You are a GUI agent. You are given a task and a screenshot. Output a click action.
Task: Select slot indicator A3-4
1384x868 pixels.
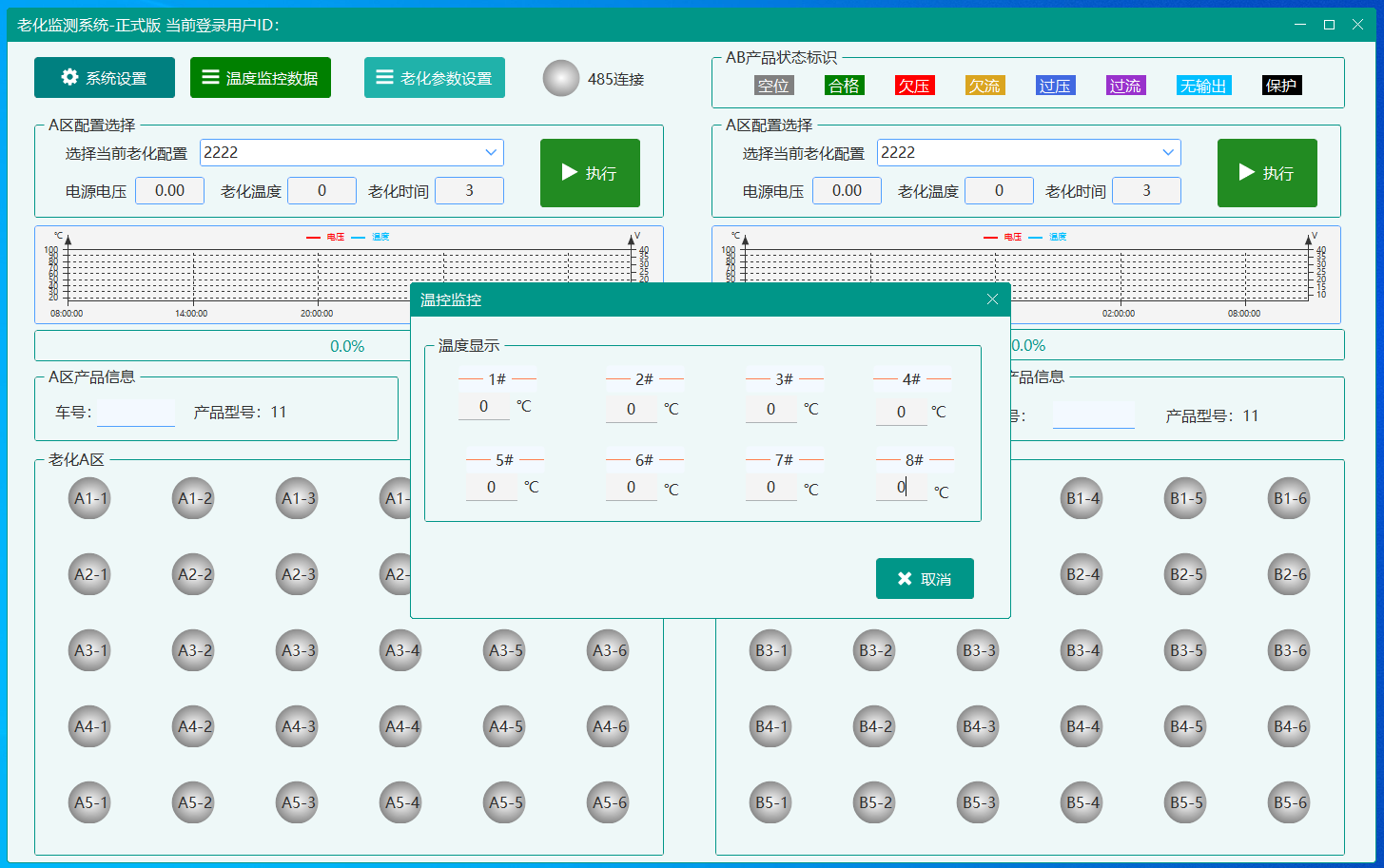(x=401, y=650)
